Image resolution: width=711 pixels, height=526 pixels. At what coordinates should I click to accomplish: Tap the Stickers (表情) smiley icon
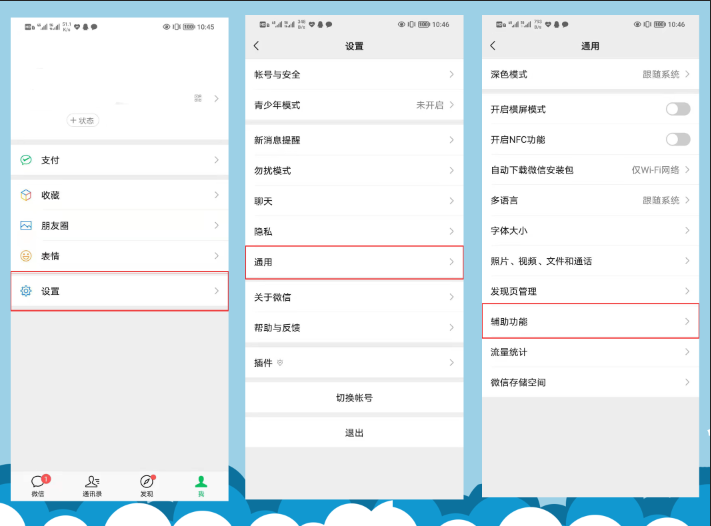click(26, 256)
